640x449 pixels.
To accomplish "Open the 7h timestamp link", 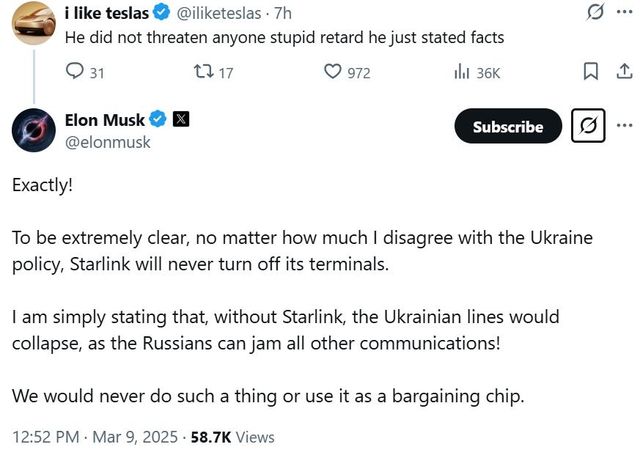I will [x=282, y=15].
